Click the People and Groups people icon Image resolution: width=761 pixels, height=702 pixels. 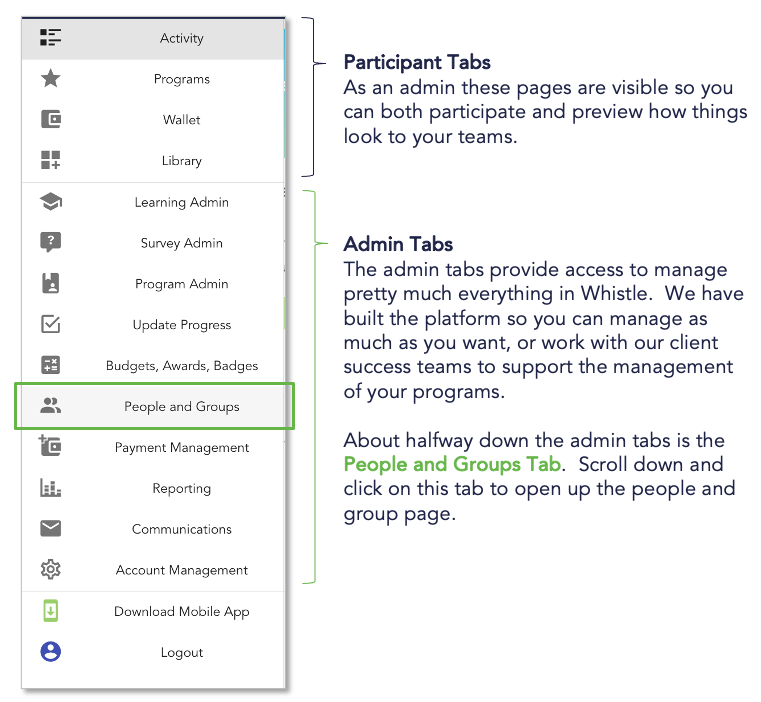point(50,405)
